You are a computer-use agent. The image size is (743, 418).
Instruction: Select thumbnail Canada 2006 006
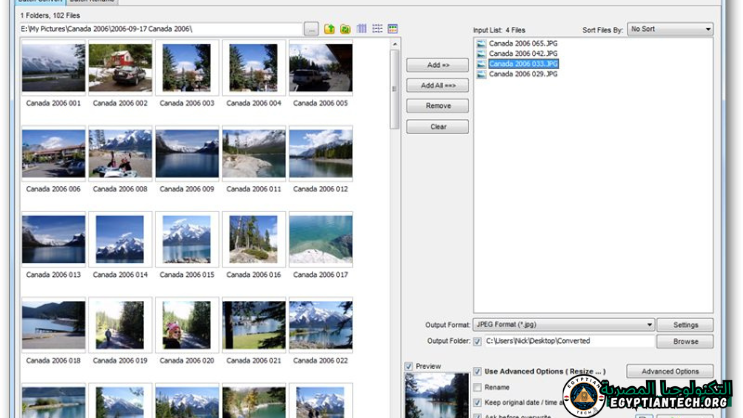[54, 154]
